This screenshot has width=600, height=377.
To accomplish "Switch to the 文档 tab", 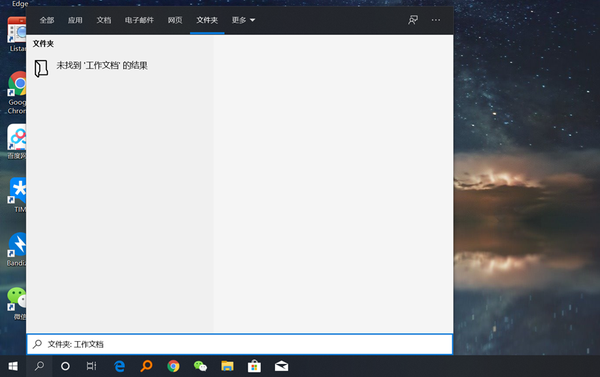I will pyautogui.click(x=104, y=20).
